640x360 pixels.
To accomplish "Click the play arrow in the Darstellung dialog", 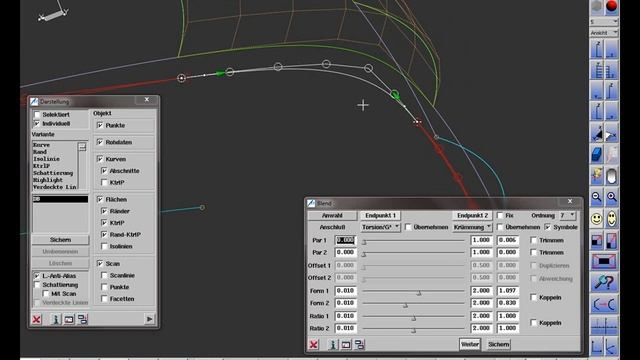I will pos(149,319).
